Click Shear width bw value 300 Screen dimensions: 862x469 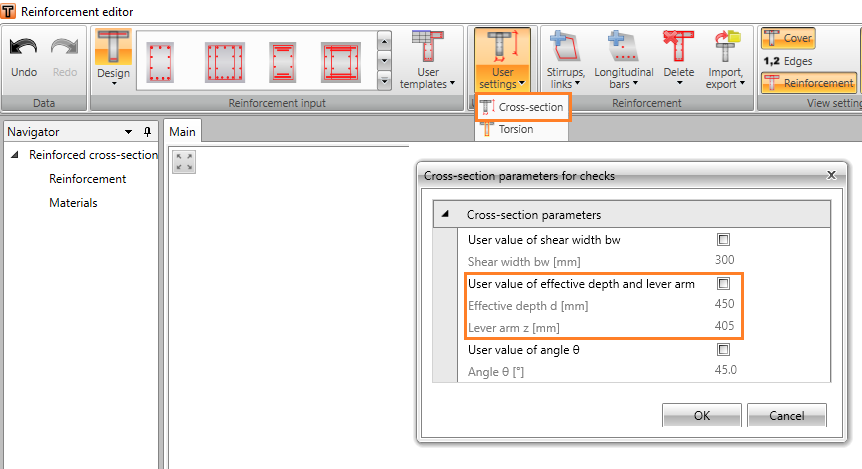tap(725, 260)
